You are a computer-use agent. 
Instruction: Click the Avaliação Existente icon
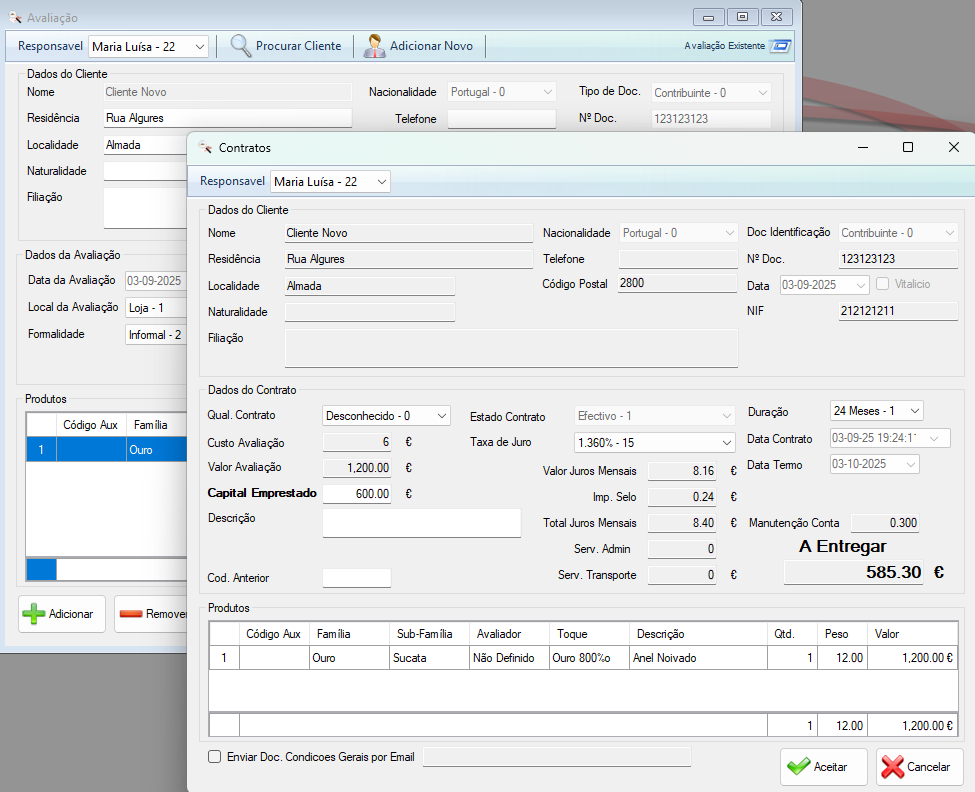click(780, 46)
